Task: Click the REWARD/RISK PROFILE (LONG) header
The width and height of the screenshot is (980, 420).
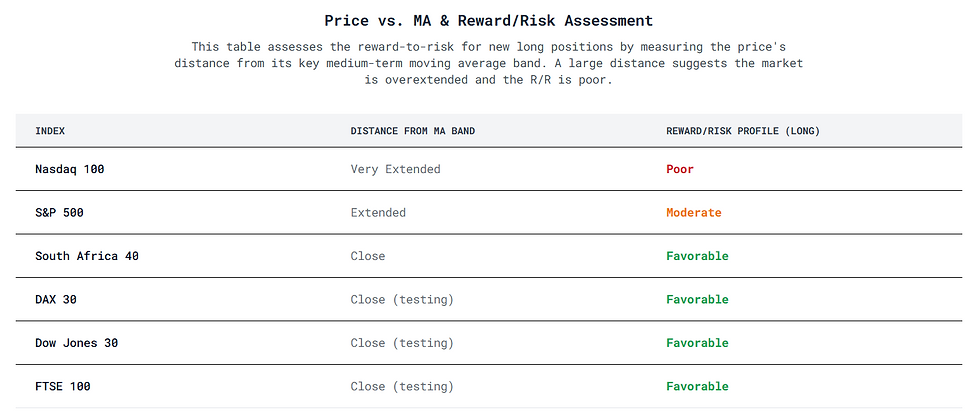Action: point(743,131)
